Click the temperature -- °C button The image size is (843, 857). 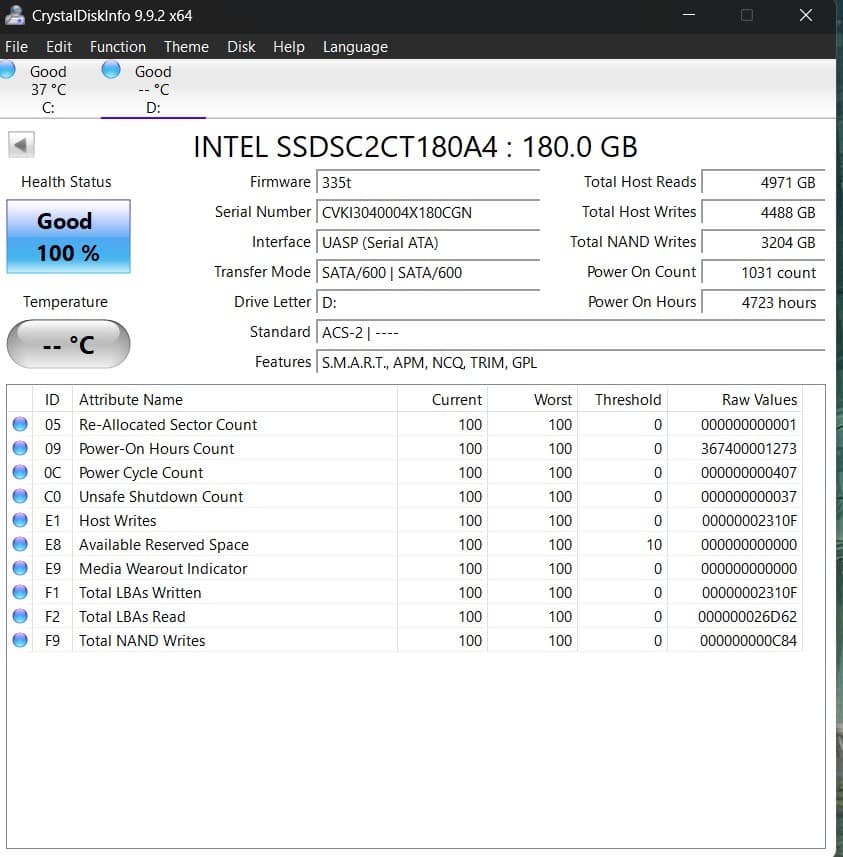[x=68, y=344]
